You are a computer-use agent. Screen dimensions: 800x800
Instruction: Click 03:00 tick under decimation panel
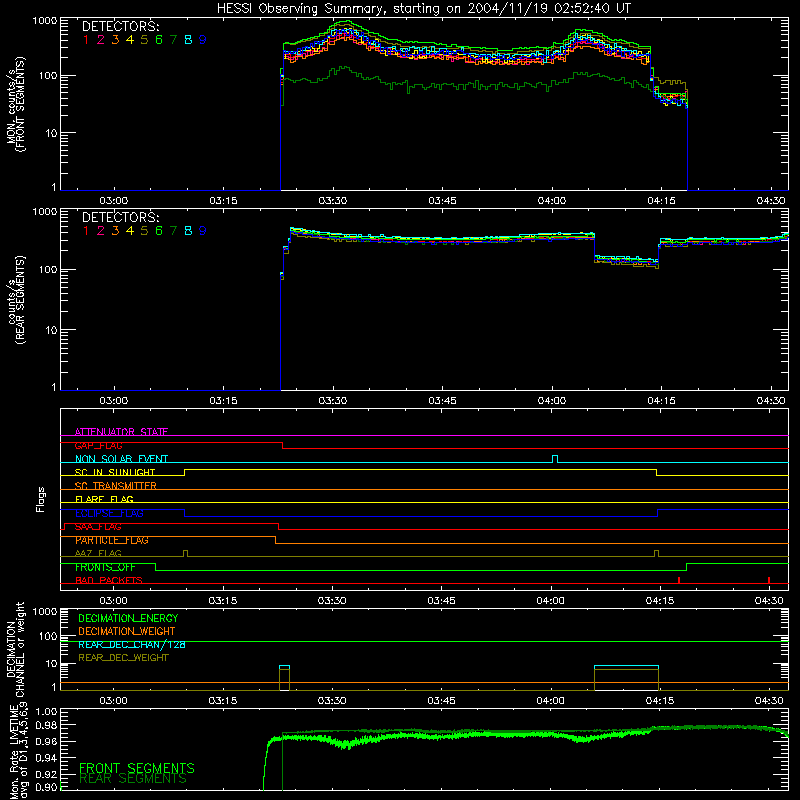113,701
